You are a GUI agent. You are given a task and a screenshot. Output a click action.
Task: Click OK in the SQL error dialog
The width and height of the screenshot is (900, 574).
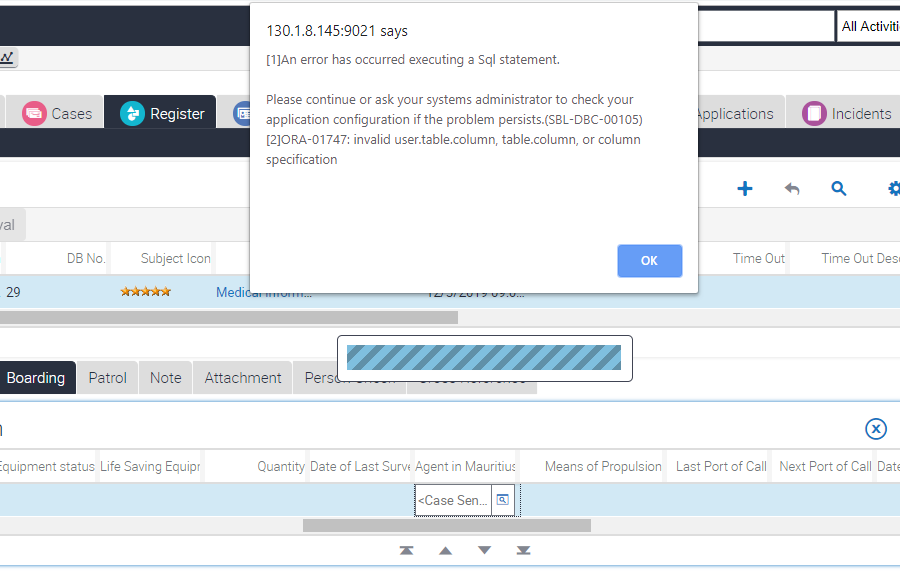coord(649,261)
